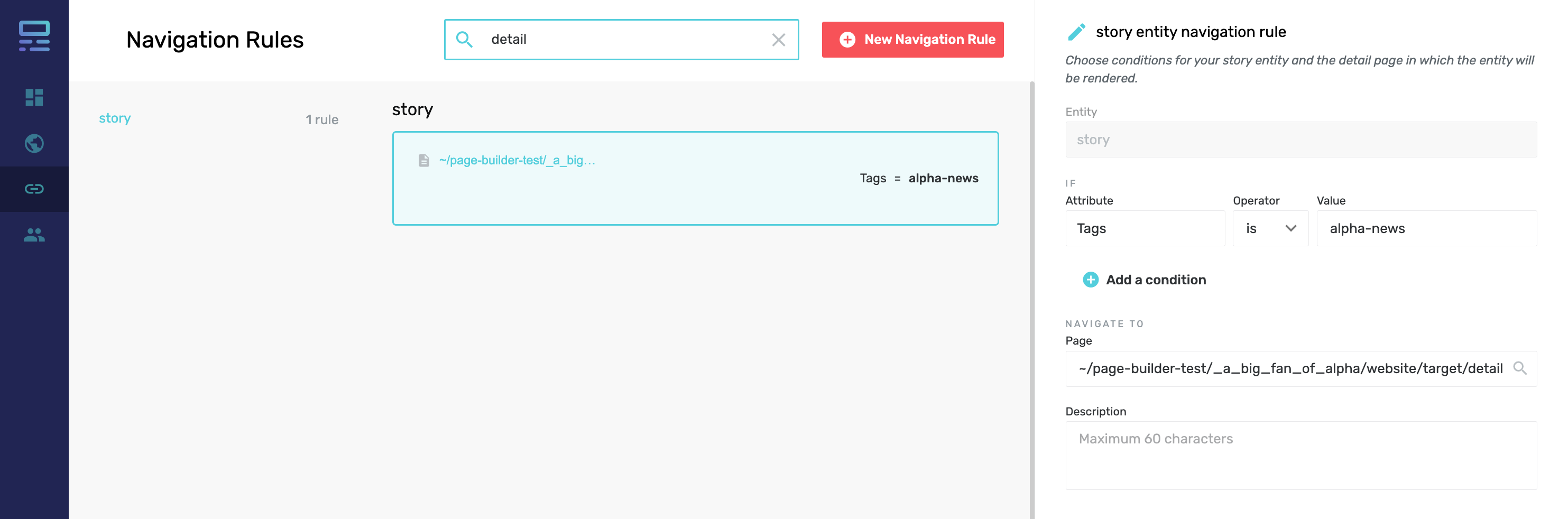The height and width of the screenshot is (519, 1568).
Task: Open the dashboard grid icon in sidebar
Action: coord(34,97)
